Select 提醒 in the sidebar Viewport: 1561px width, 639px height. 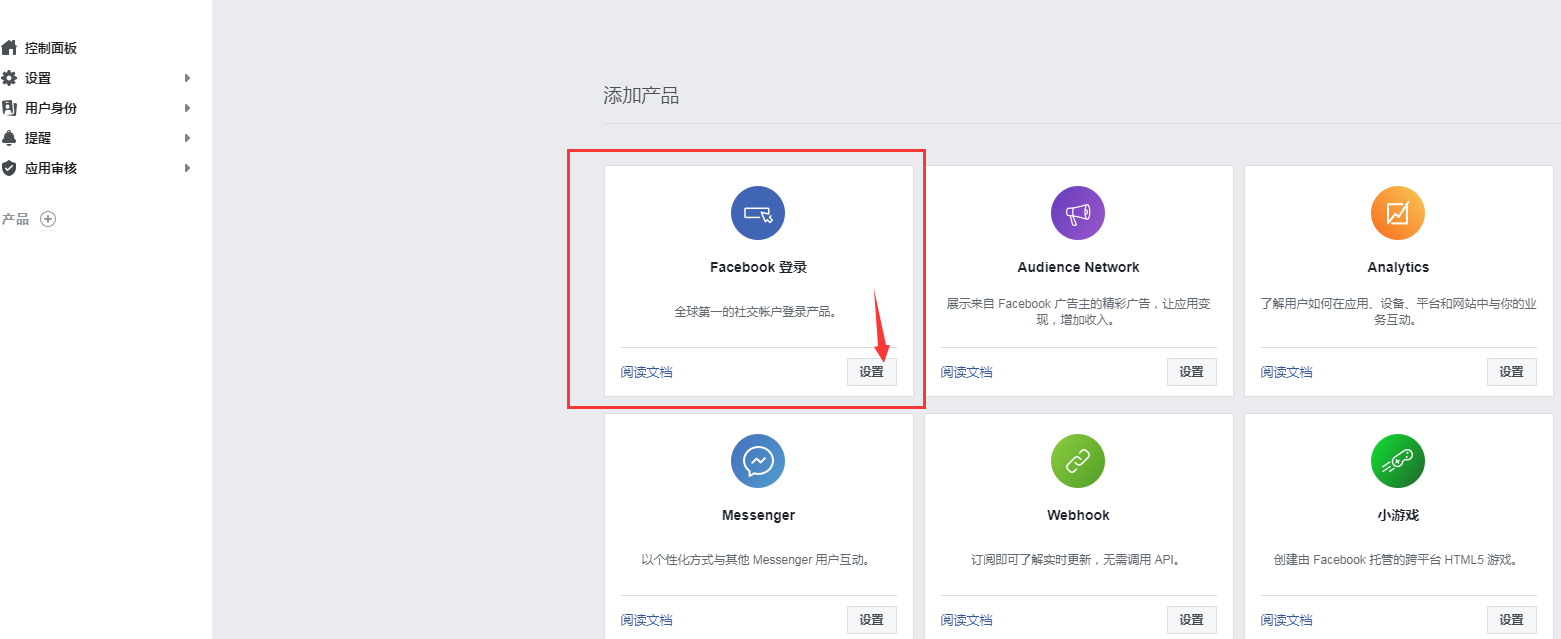click(x=38, y=138)
